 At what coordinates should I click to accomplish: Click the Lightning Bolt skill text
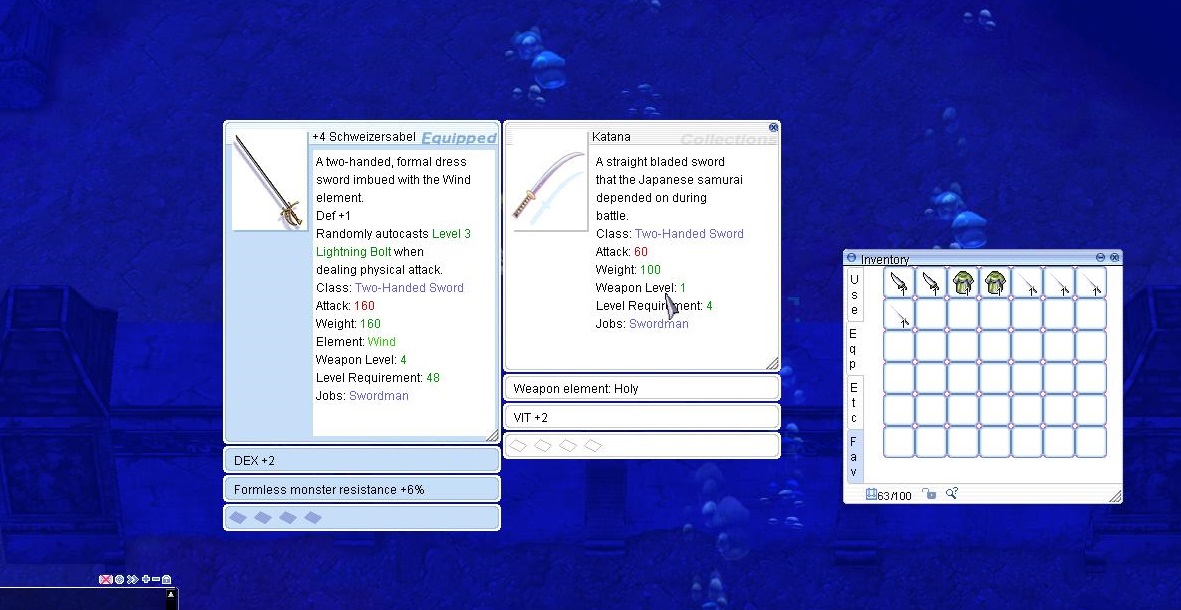pyautogui.click(x=353, y=252)
